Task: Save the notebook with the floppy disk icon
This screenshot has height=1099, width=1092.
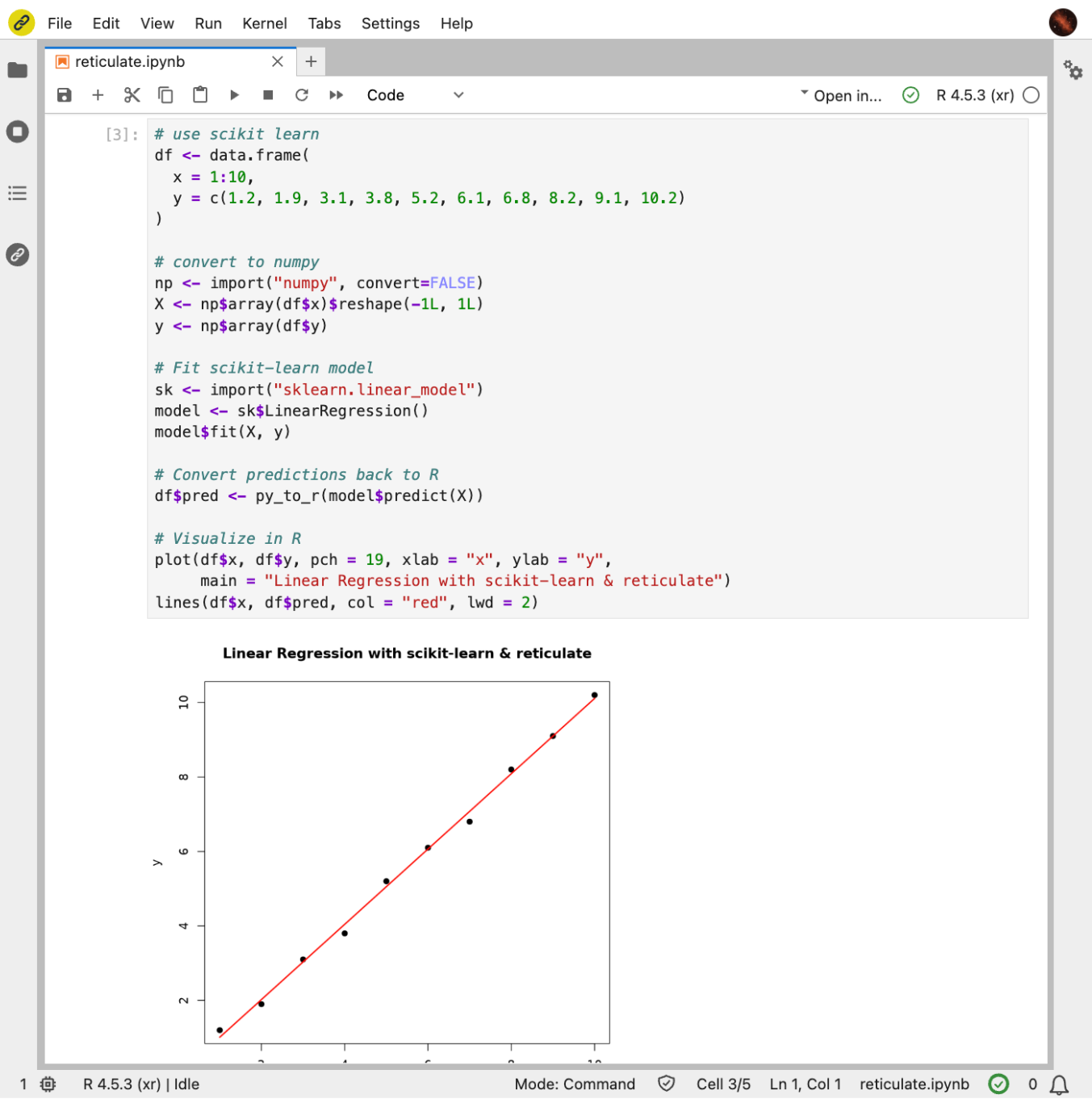Action: (64, 95)
